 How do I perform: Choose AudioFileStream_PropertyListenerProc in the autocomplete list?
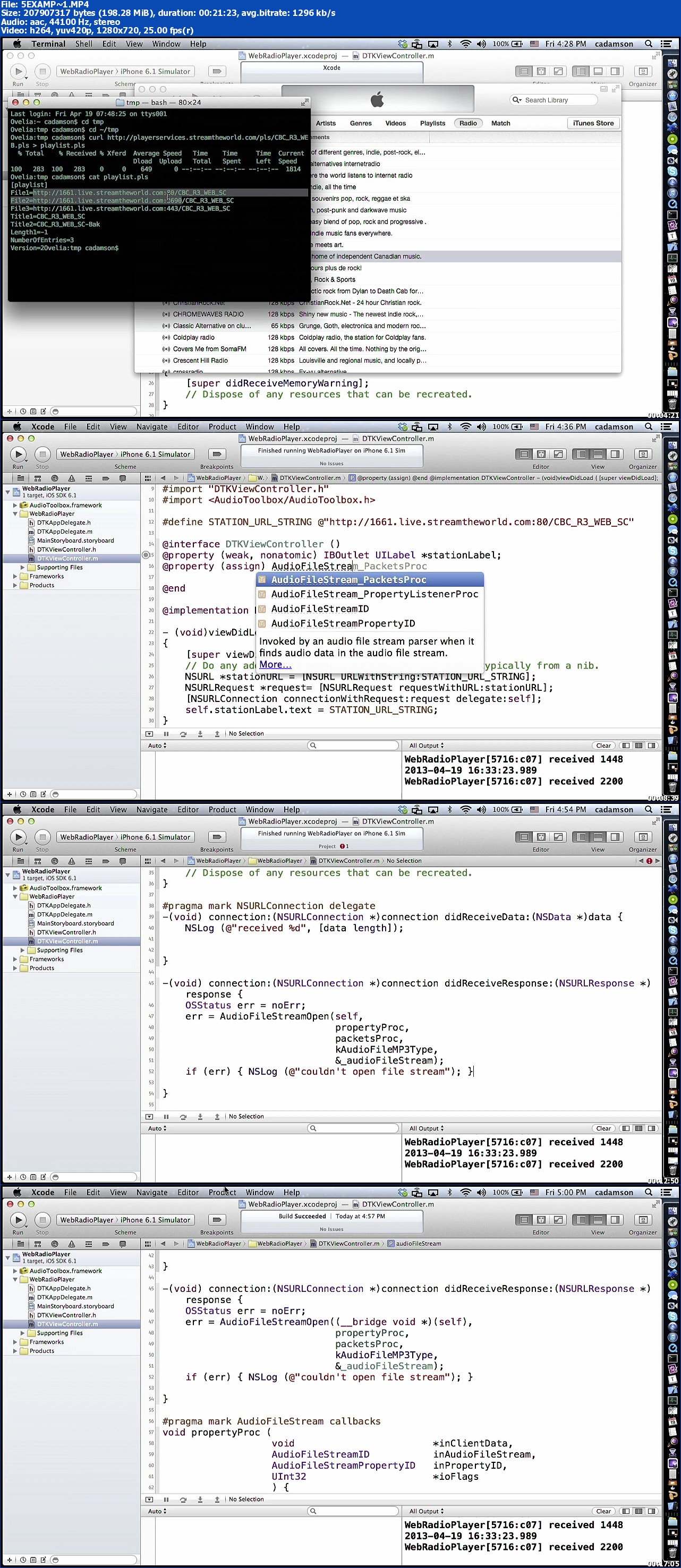(370, 594)
